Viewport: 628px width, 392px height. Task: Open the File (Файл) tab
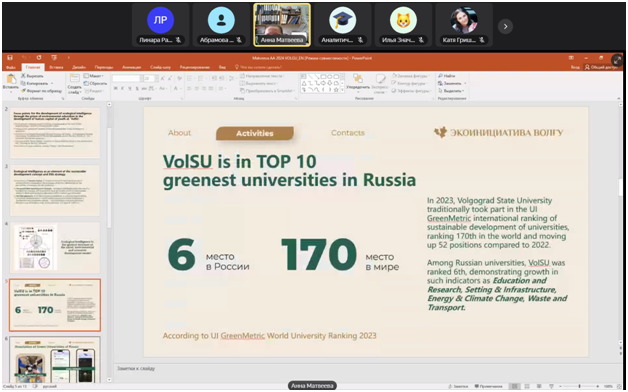coord(11,67)
